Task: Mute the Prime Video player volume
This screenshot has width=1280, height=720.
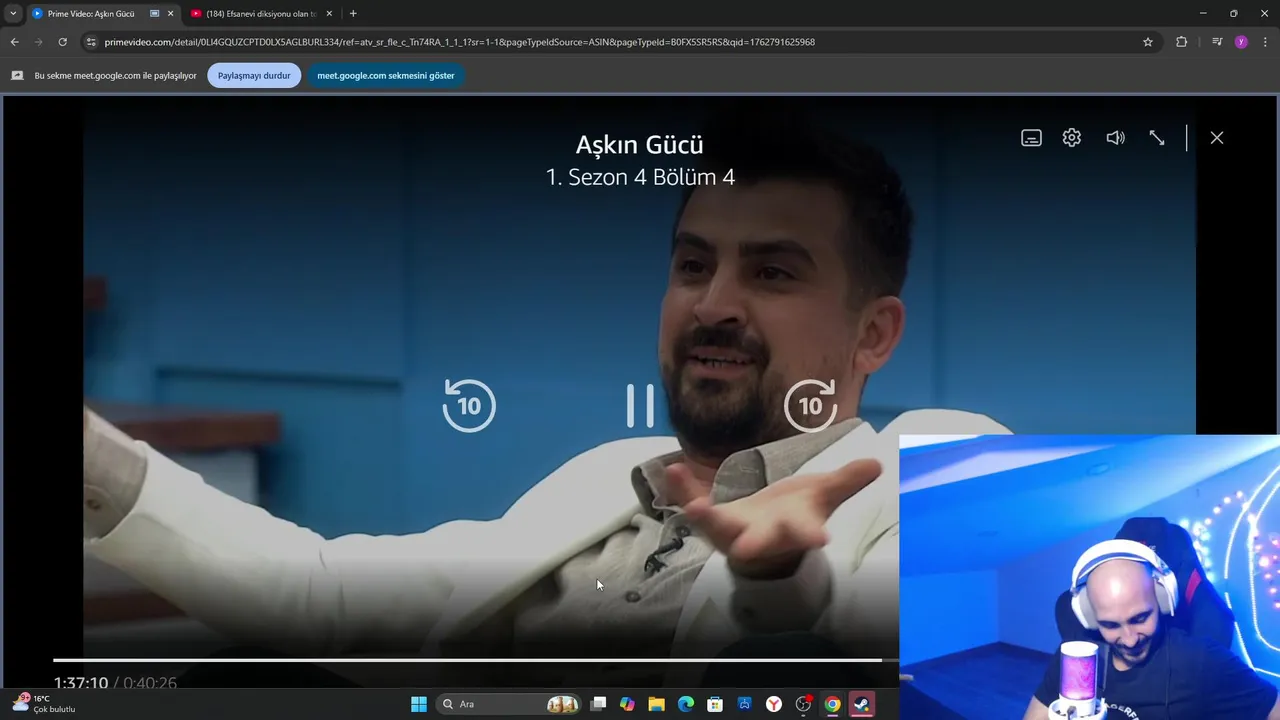Action: pos(1115,138)
